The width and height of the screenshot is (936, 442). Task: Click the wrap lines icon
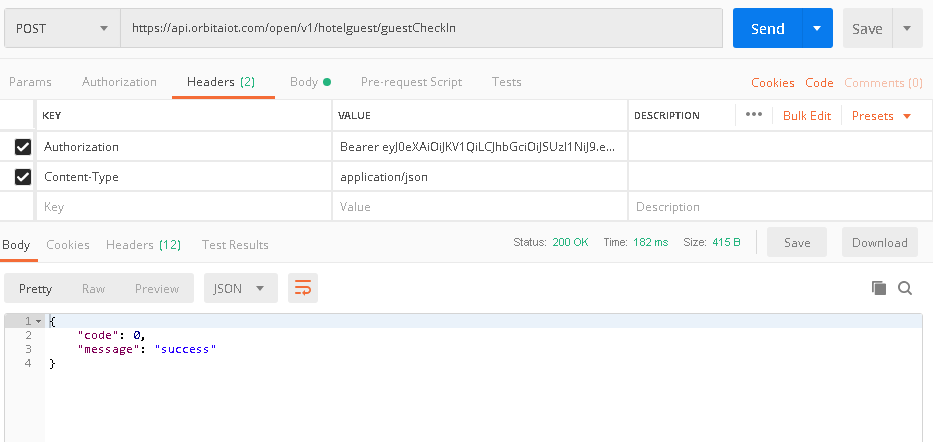point(302,288)
